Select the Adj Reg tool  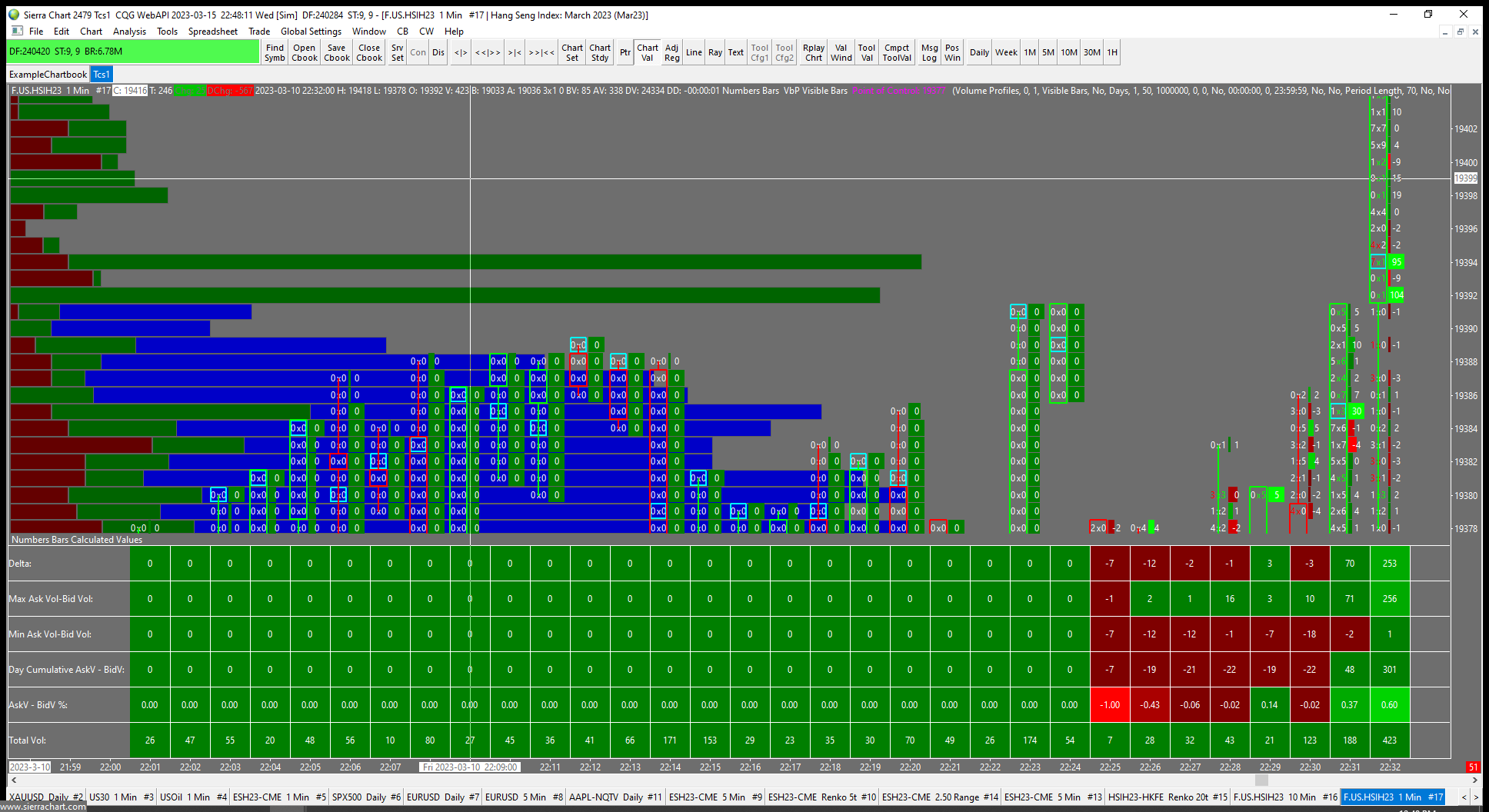[x=671, y=52]
